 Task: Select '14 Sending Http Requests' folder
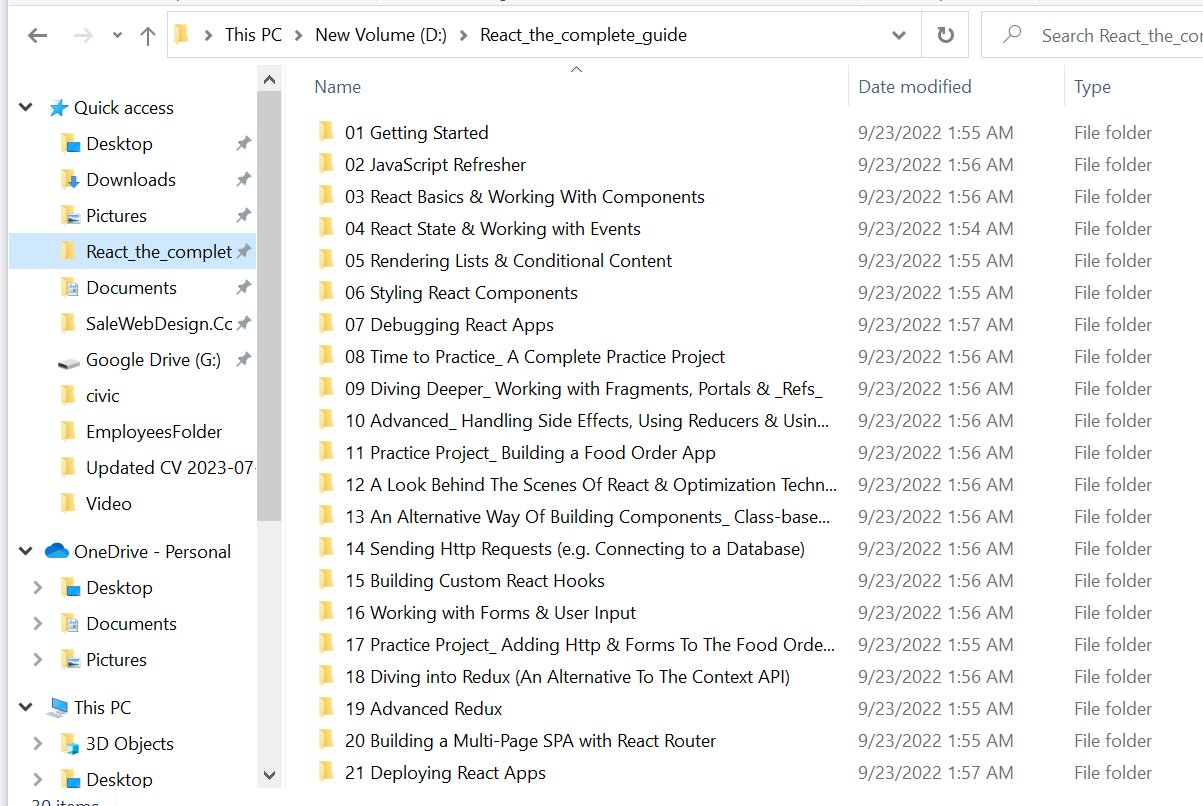click(575, 549)
